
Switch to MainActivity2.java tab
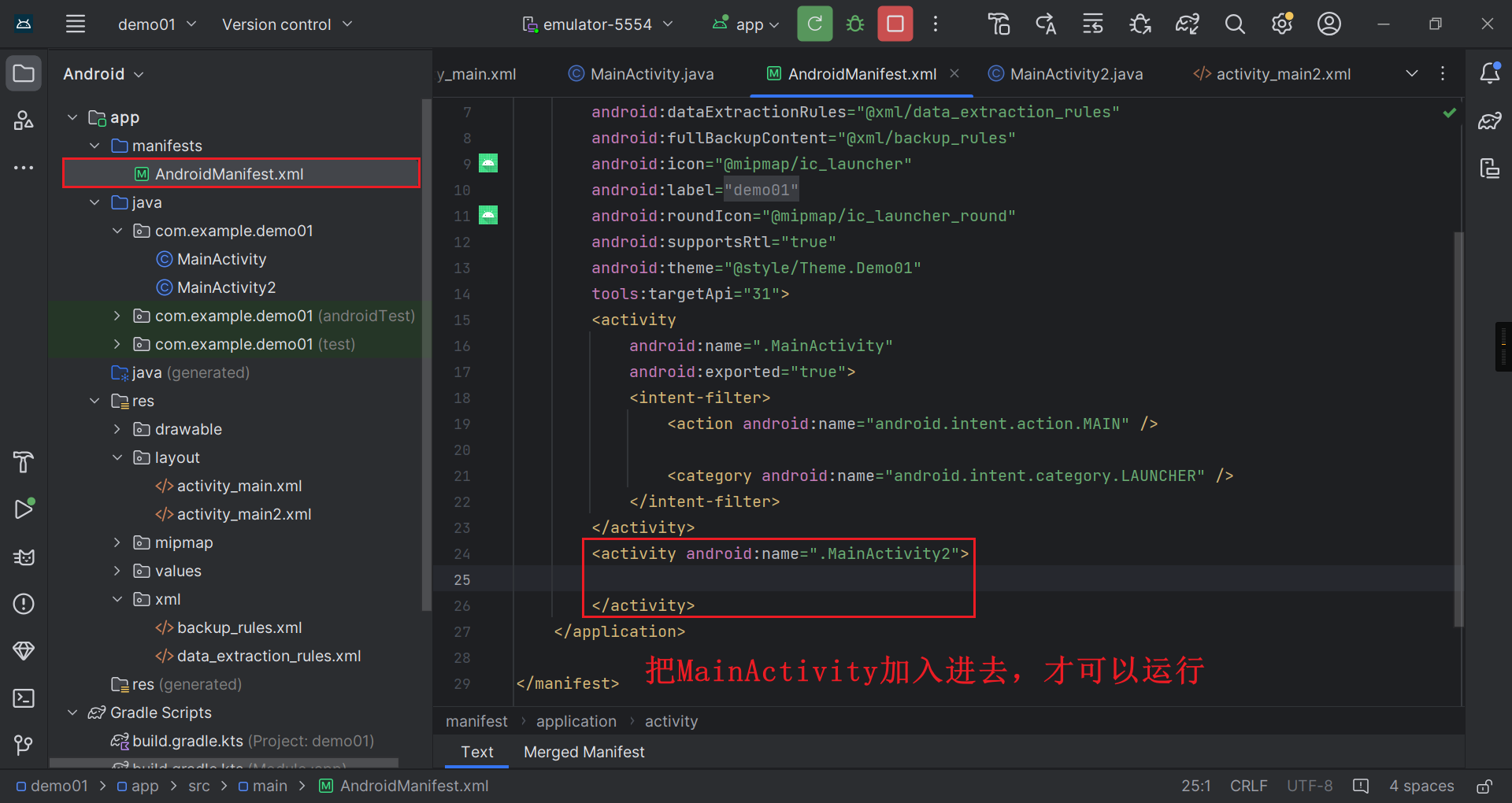pyautogui.click(x=1065, y=74)
